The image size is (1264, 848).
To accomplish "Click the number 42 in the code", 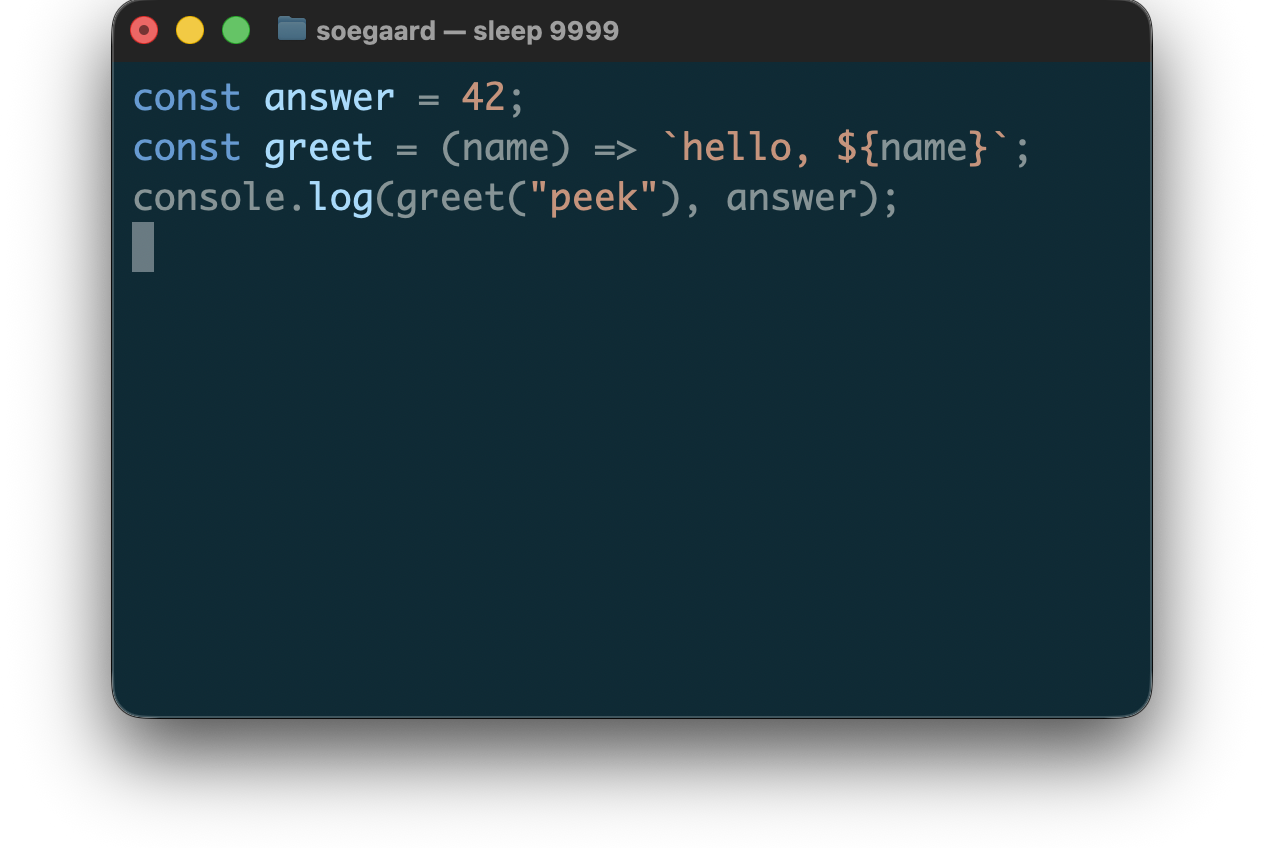I will (483, 98).
